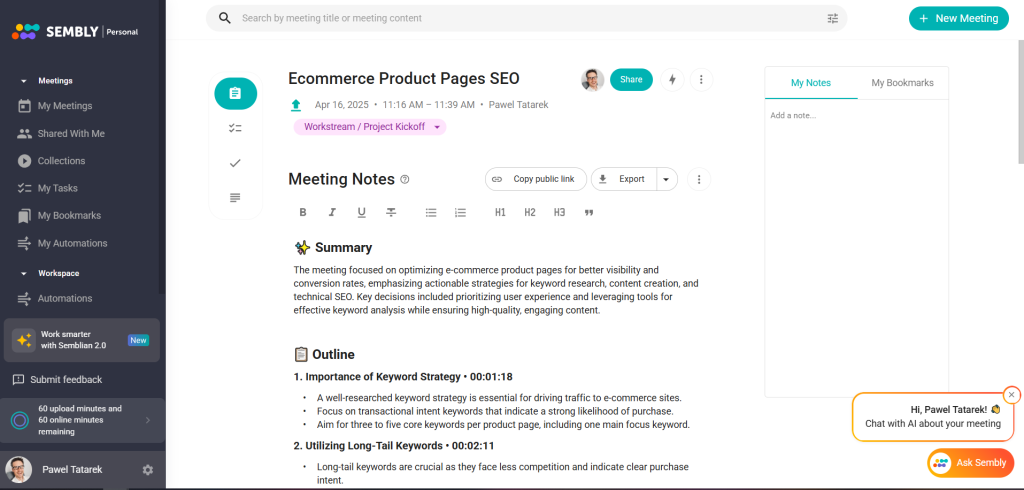The height and width of the screenshot is (490, 1024).
Task: Switch to the My Notes tab
Action: tap(810, 83)
